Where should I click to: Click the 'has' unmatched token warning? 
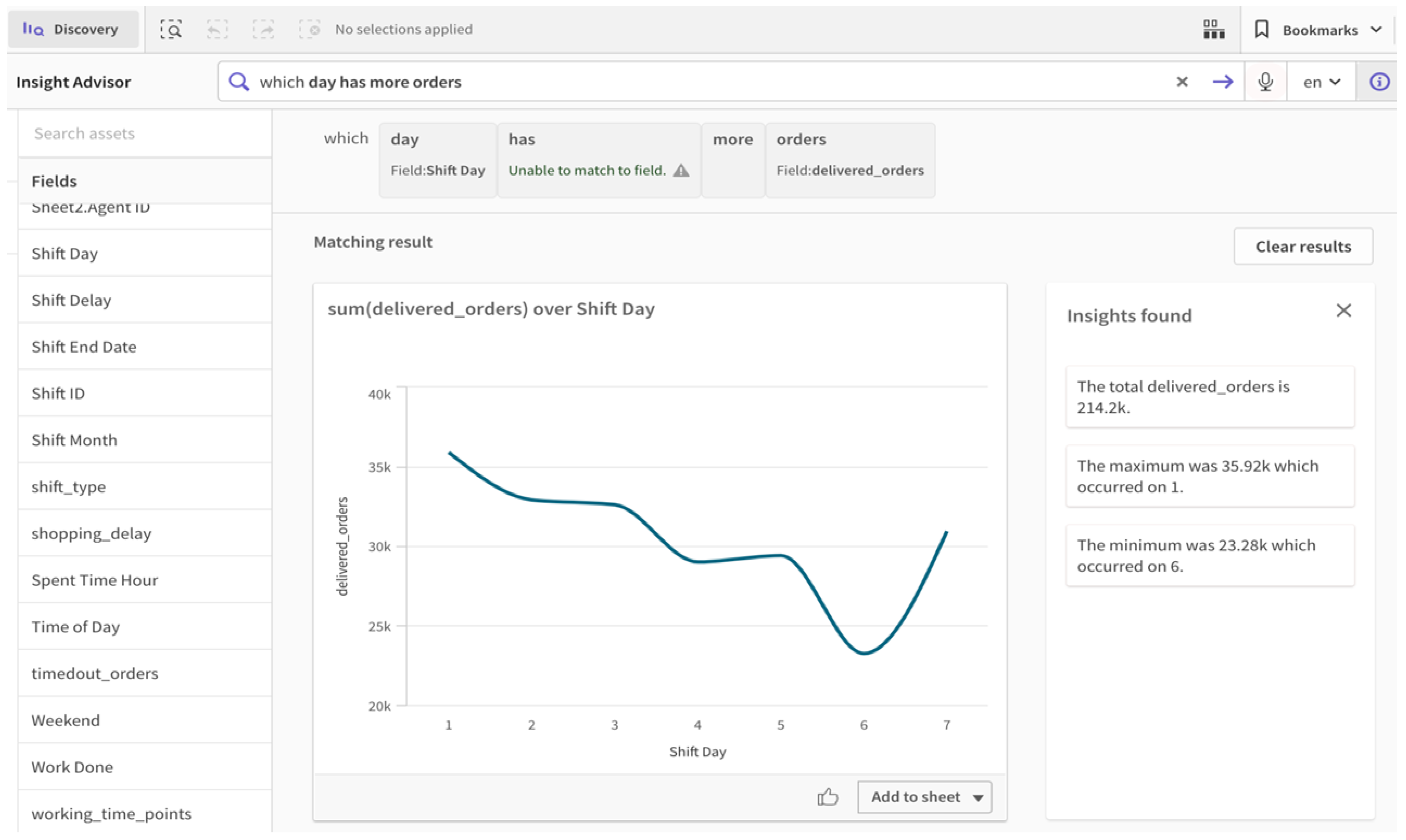click(681, 170)
